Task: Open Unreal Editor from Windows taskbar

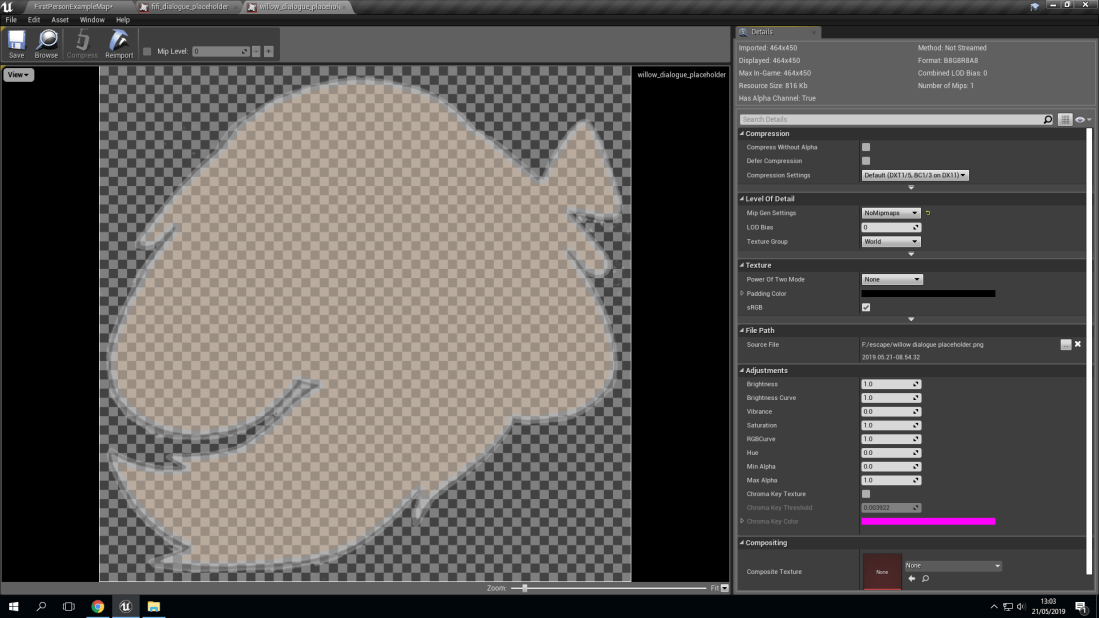Action: 125,606
